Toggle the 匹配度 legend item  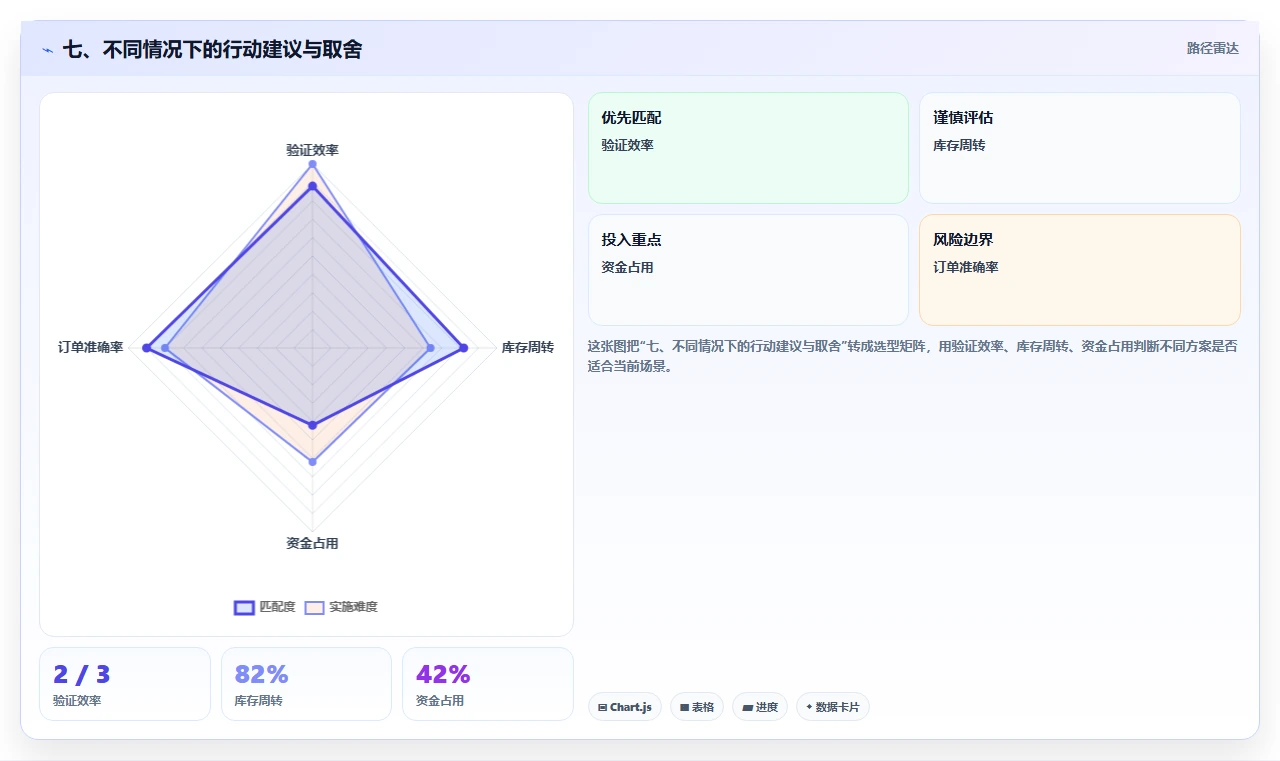click(x=265, y=607)
